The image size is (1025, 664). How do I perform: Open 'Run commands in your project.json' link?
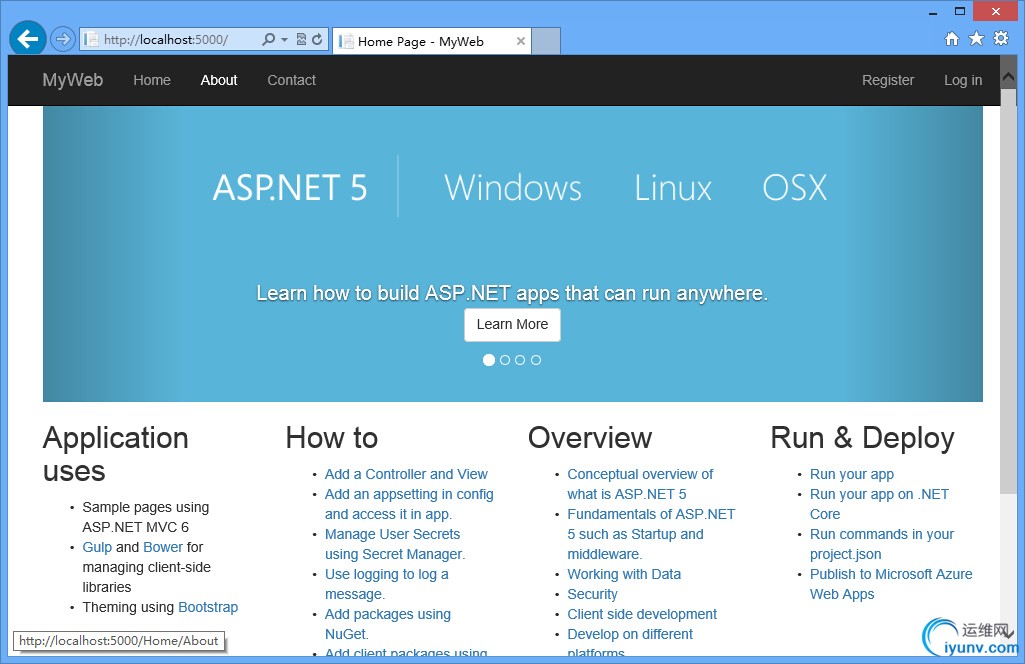click(x=882, y=544)
